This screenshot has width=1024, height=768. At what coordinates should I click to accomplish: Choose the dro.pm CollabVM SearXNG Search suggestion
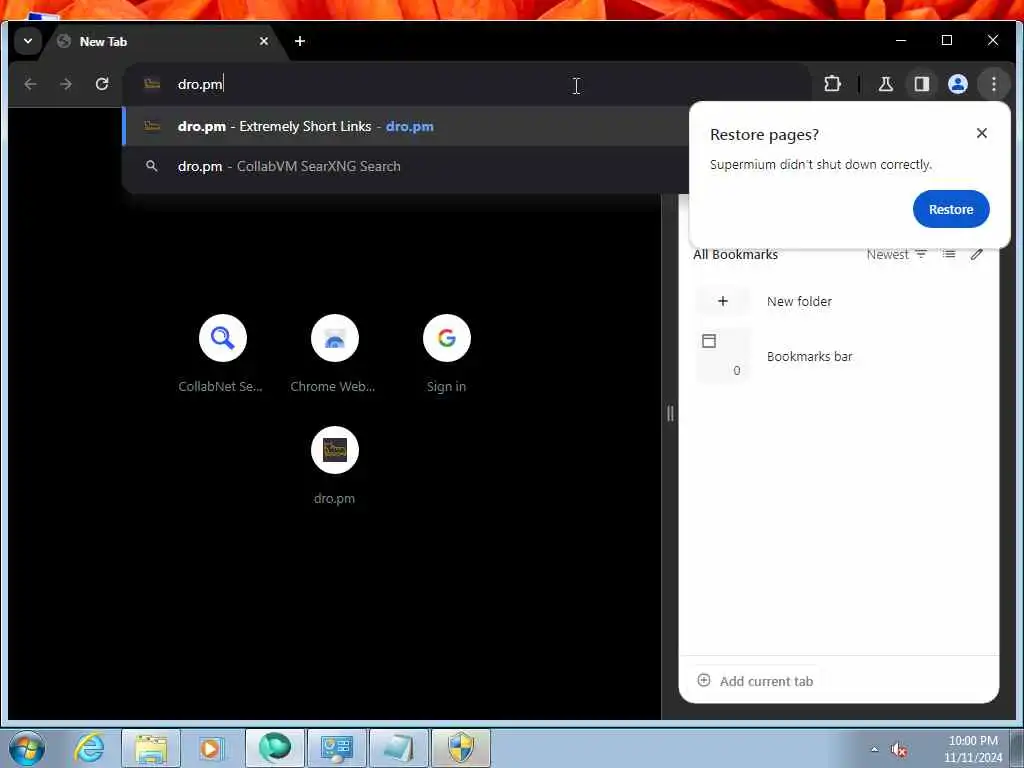(406, 167)
